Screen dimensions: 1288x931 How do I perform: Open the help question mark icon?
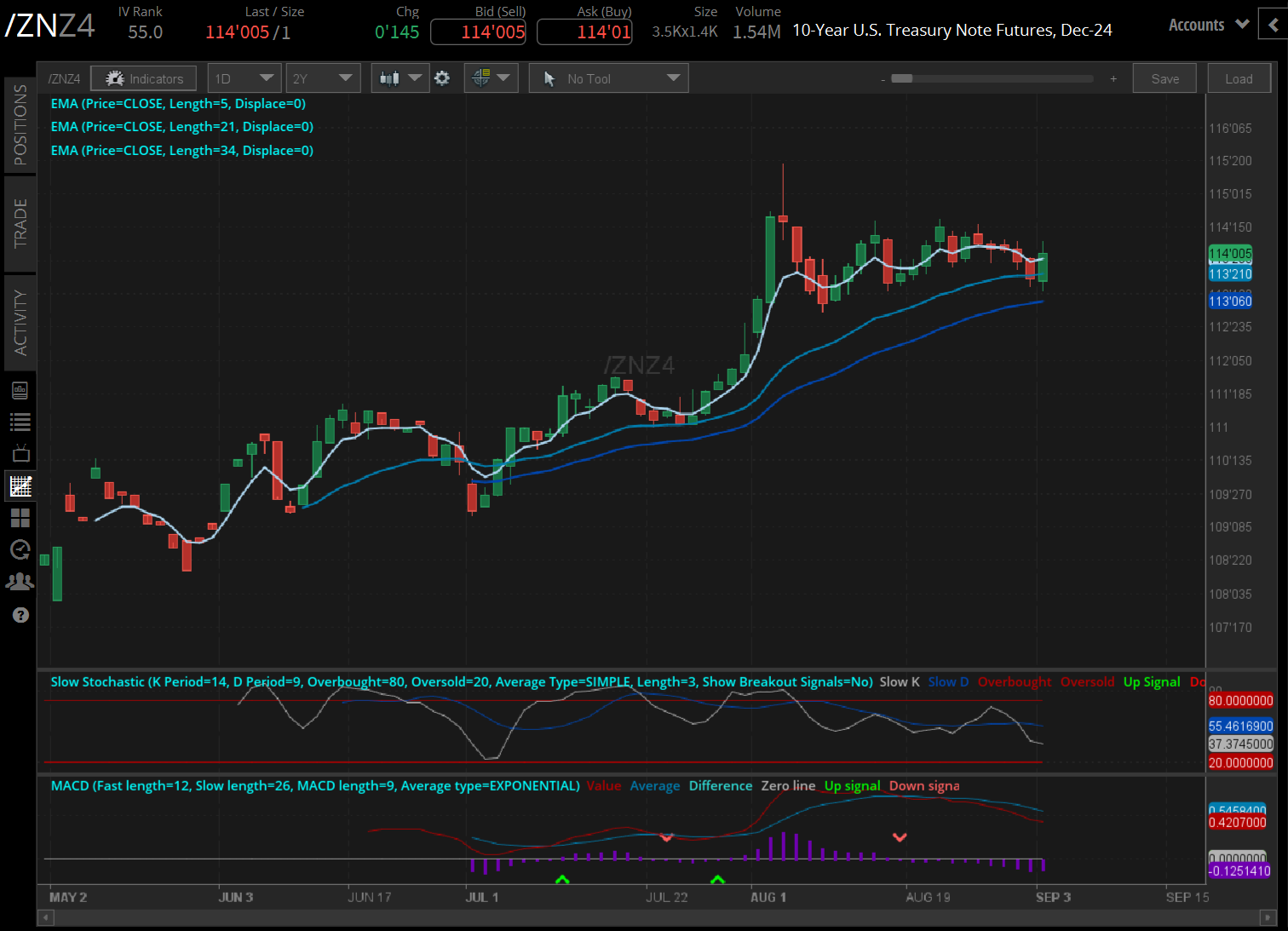coord(20,614)
